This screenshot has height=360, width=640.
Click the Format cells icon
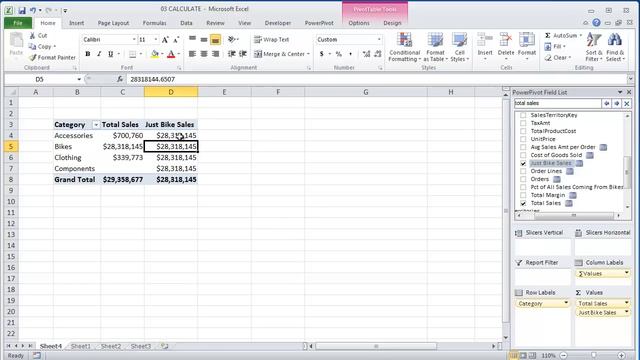click(x=527, y=41)
